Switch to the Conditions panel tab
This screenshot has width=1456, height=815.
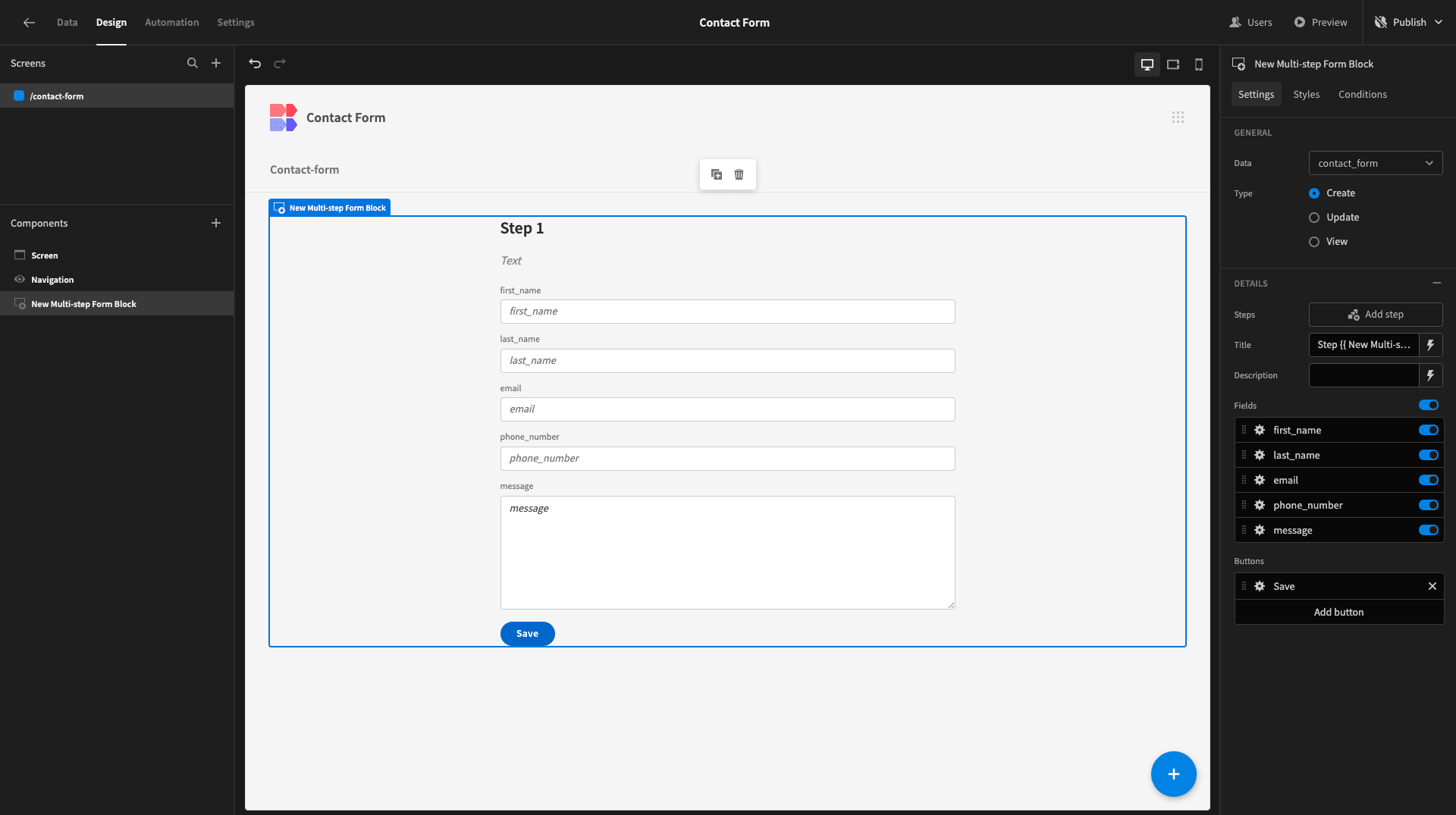point(1362,94)
